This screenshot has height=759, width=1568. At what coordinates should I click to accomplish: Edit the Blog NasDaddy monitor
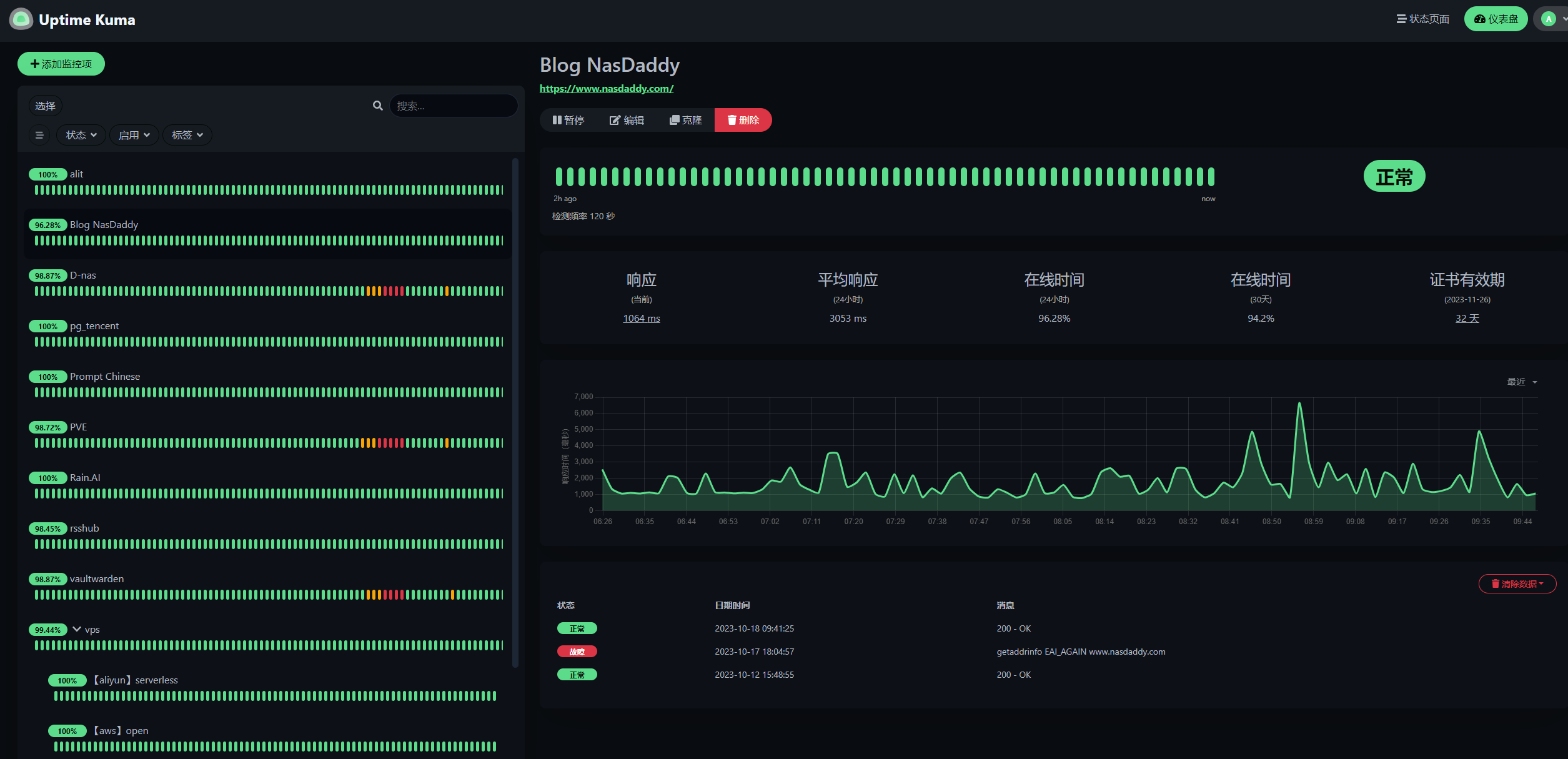pos(627,120)
